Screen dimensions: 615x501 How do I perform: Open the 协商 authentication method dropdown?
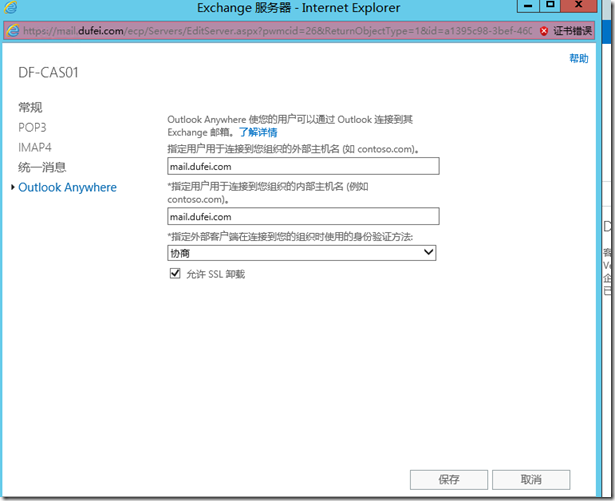click(x=302, y=253)
